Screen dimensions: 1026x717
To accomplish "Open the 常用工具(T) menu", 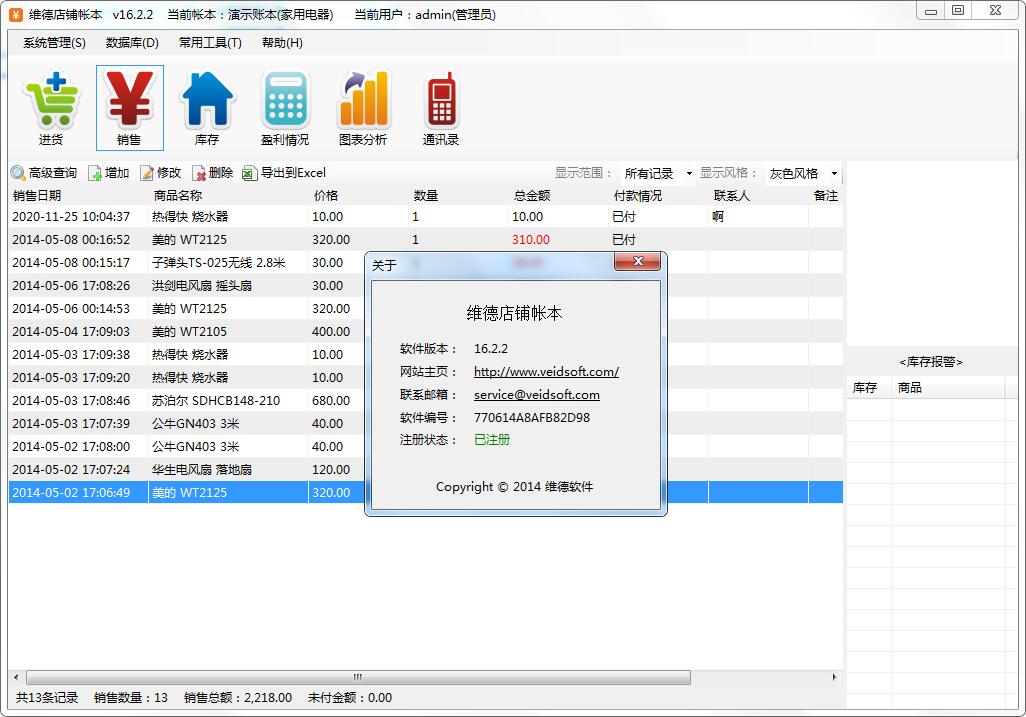I will tap(210, 43).
